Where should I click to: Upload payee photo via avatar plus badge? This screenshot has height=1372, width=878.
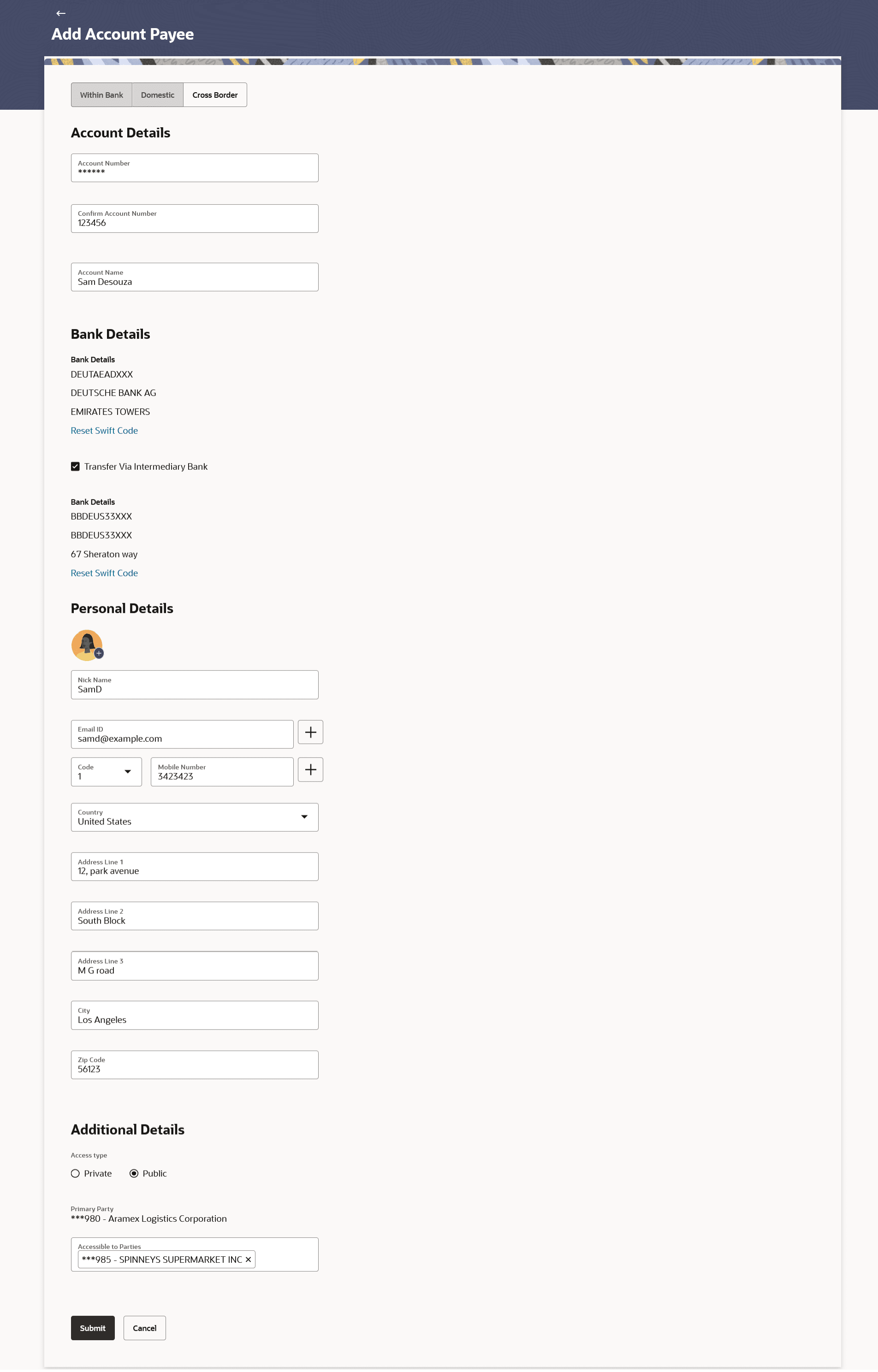tap(99, 654)
